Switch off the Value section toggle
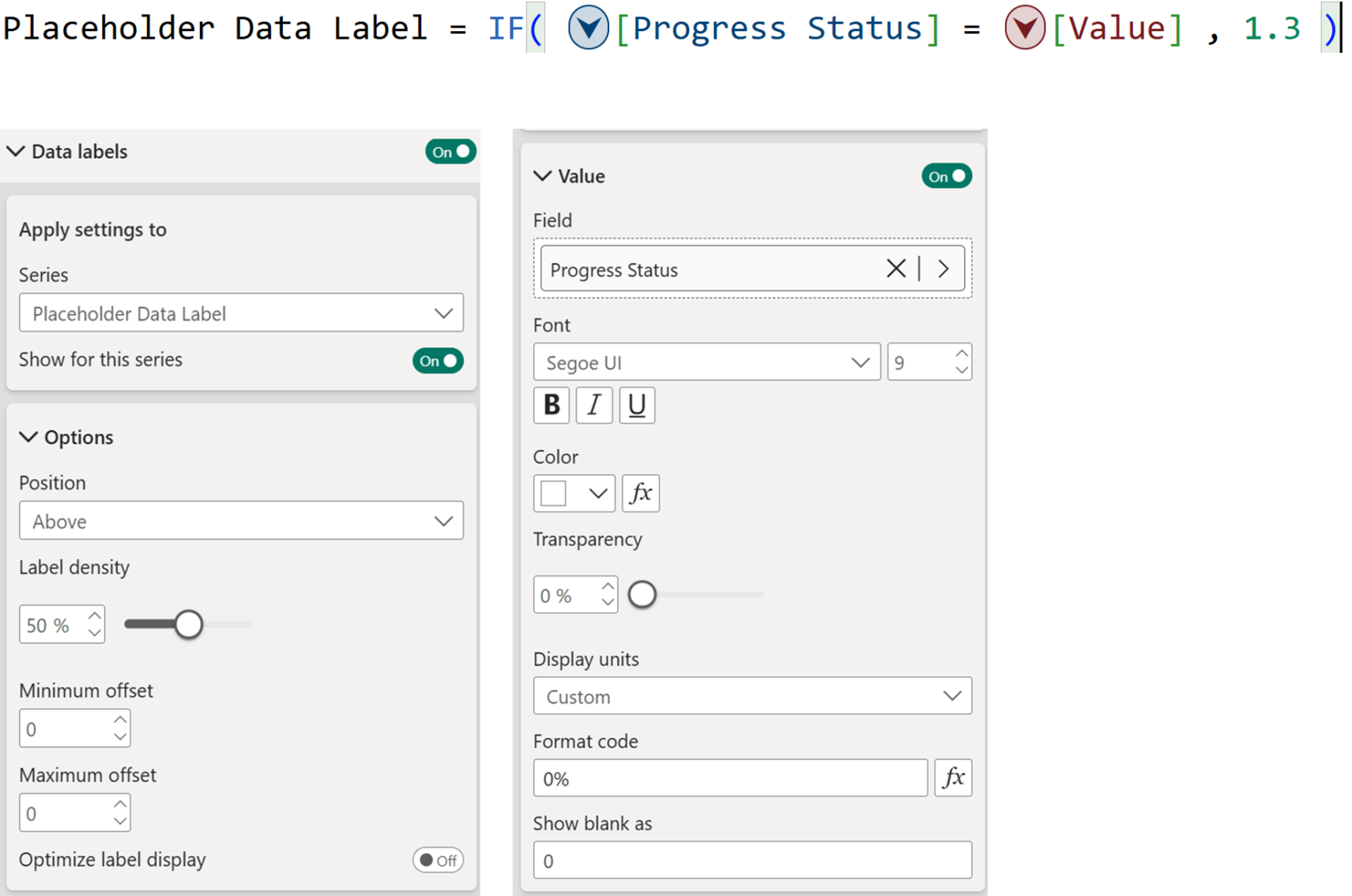Image resolution: width=1352 pixels, height=896 pixels. (946, 176)
